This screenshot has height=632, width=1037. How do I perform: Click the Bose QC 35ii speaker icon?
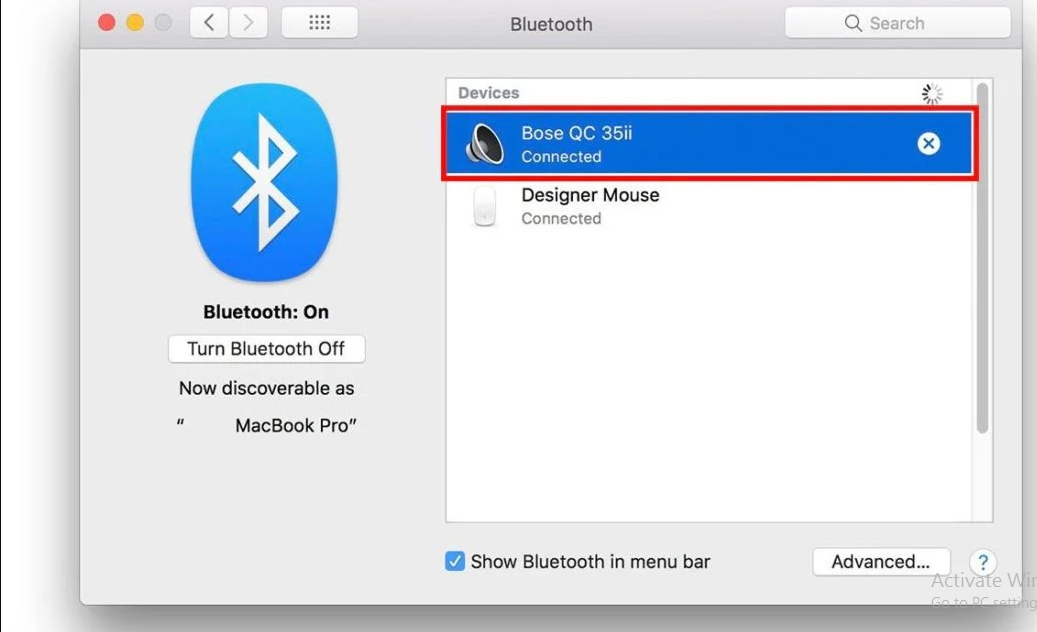(485, 143)
